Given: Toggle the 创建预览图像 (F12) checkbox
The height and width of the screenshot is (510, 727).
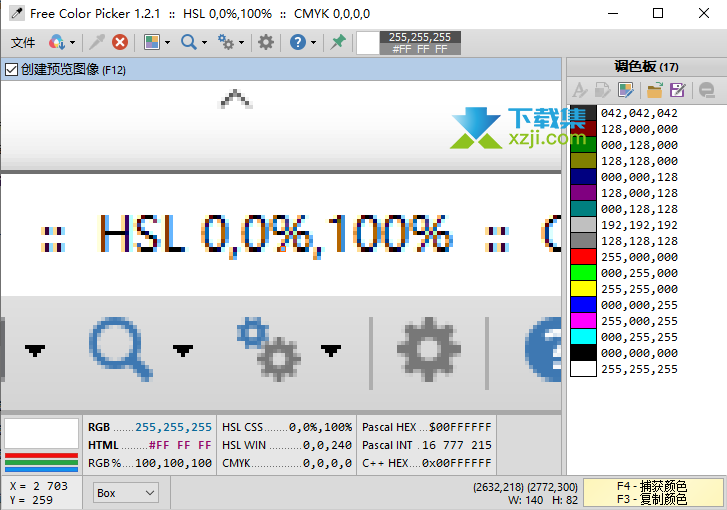Looking at the screenshot, I should pyautogui.click(x=12, y=70).
